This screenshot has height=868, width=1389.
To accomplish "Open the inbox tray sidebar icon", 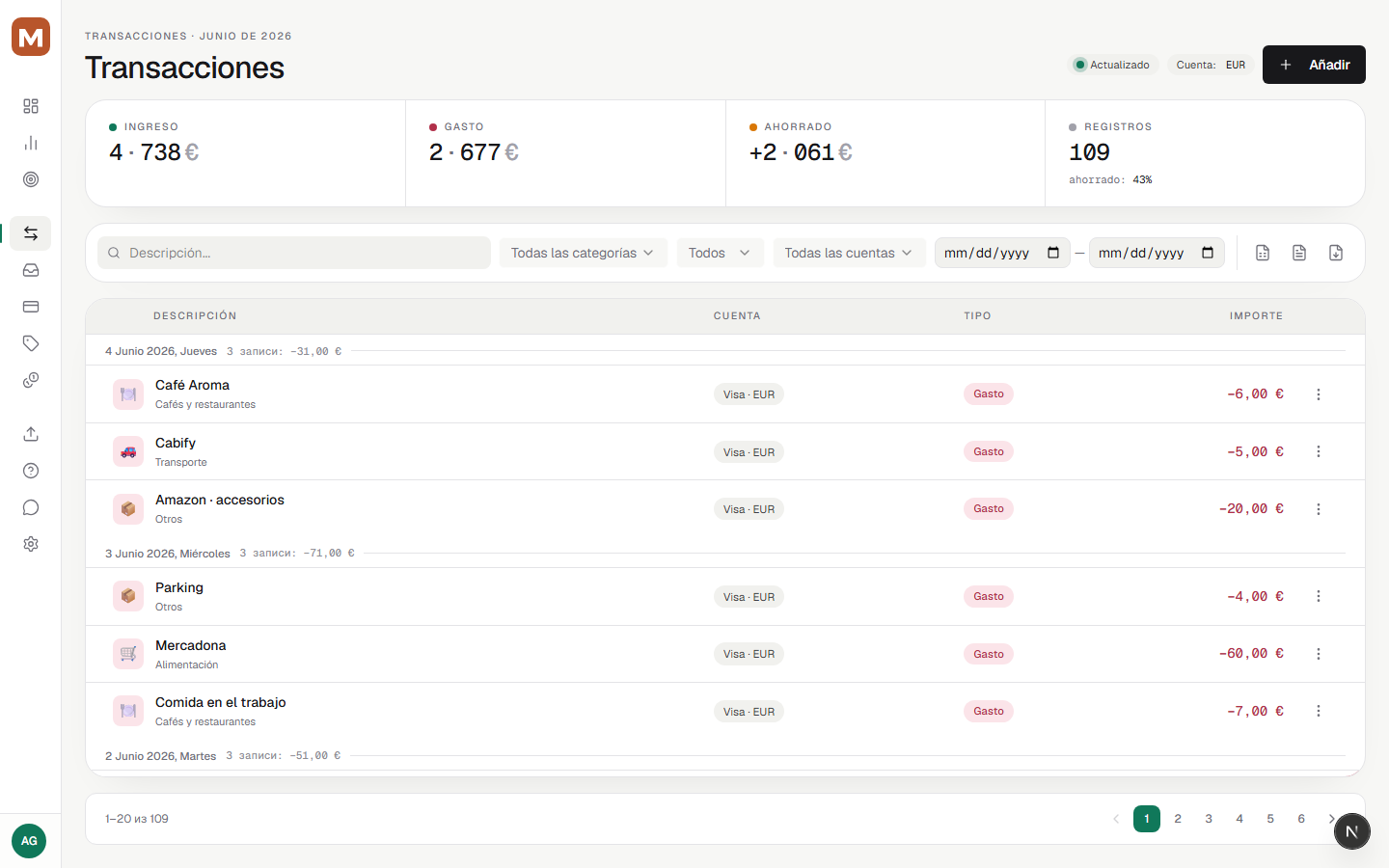I will point(31,270).
